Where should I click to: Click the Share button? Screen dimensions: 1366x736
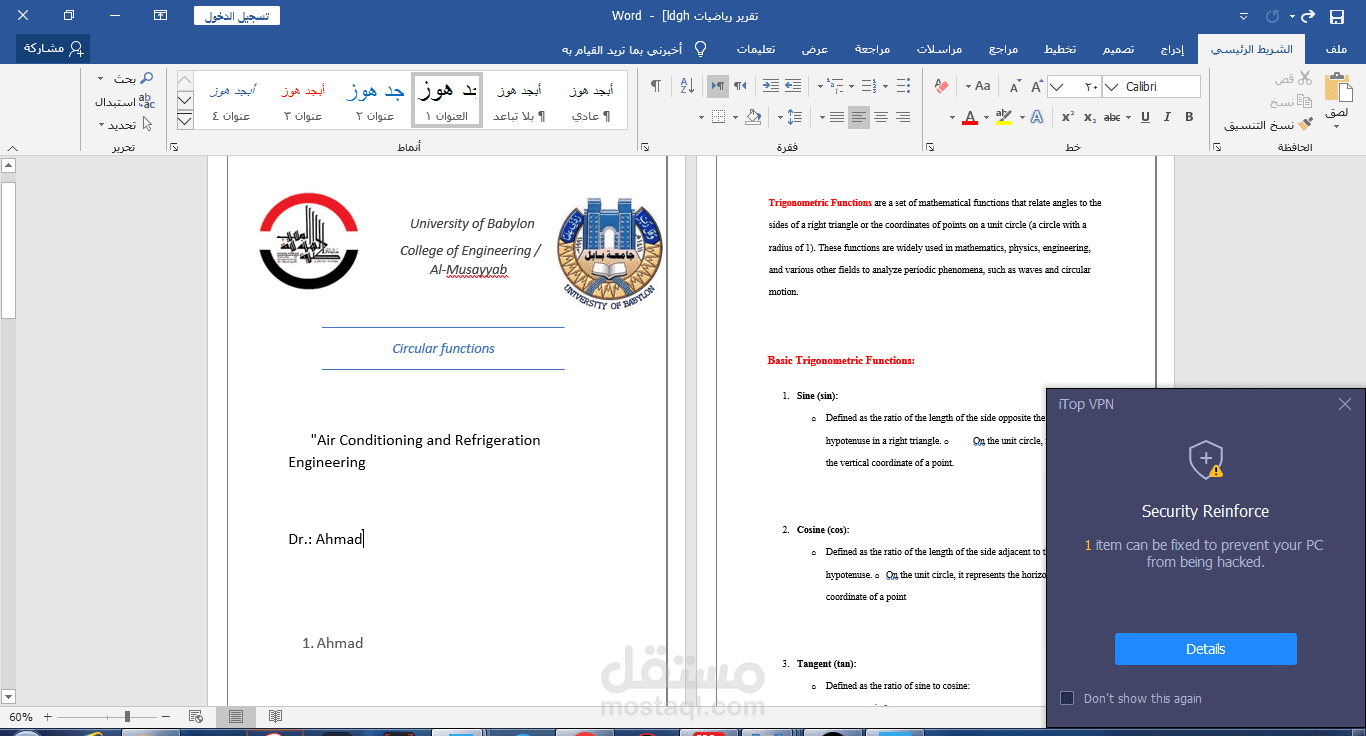[53, 48]
